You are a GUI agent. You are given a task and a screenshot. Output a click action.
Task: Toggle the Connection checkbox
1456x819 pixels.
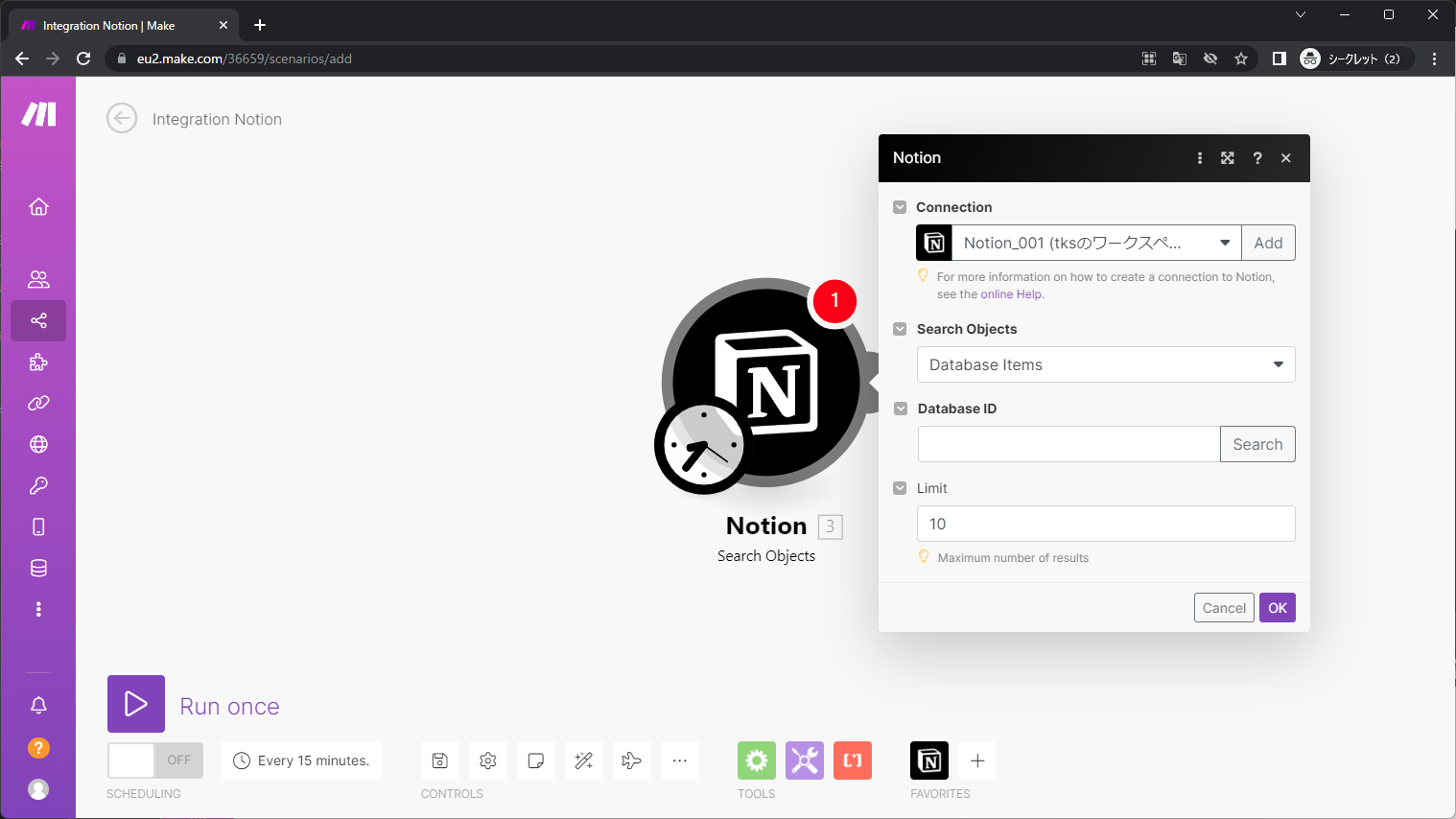pyautogui.click(x=900, y=207)
